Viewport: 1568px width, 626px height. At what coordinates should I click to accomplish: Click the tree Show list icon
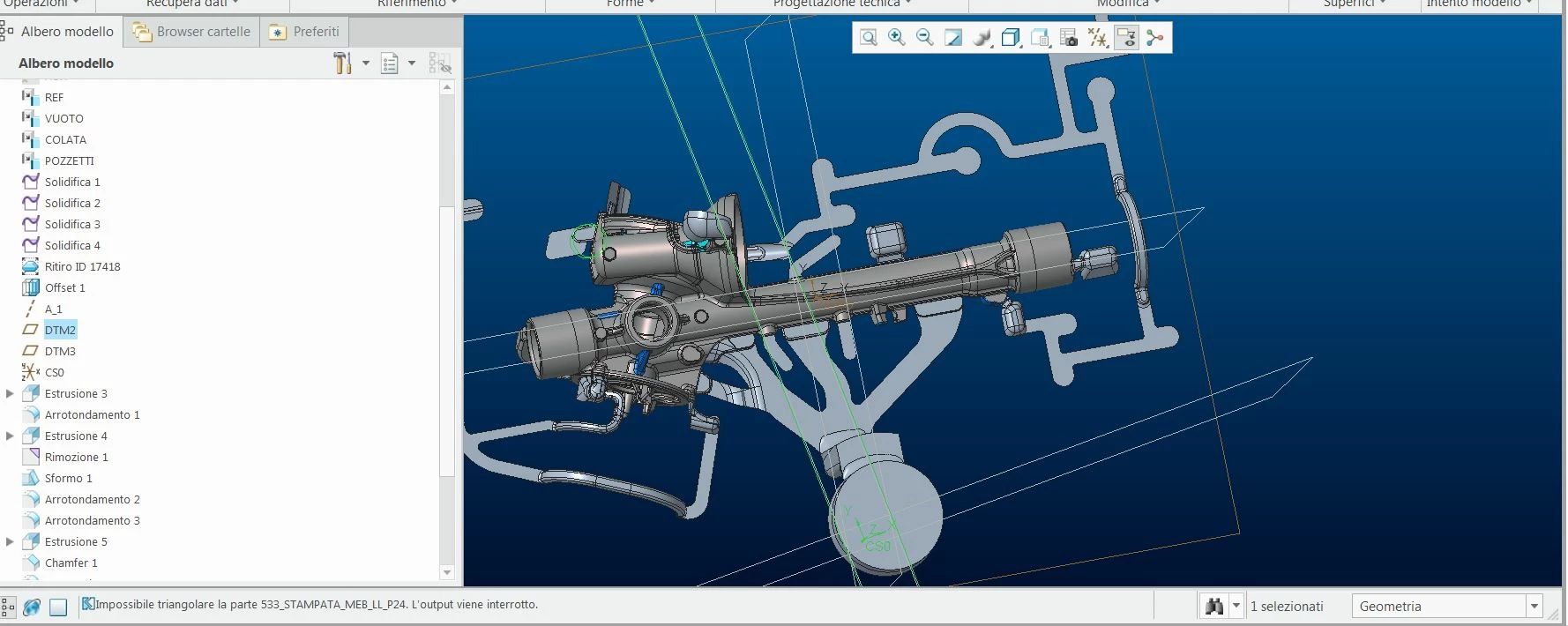click(x=389, y=63)
